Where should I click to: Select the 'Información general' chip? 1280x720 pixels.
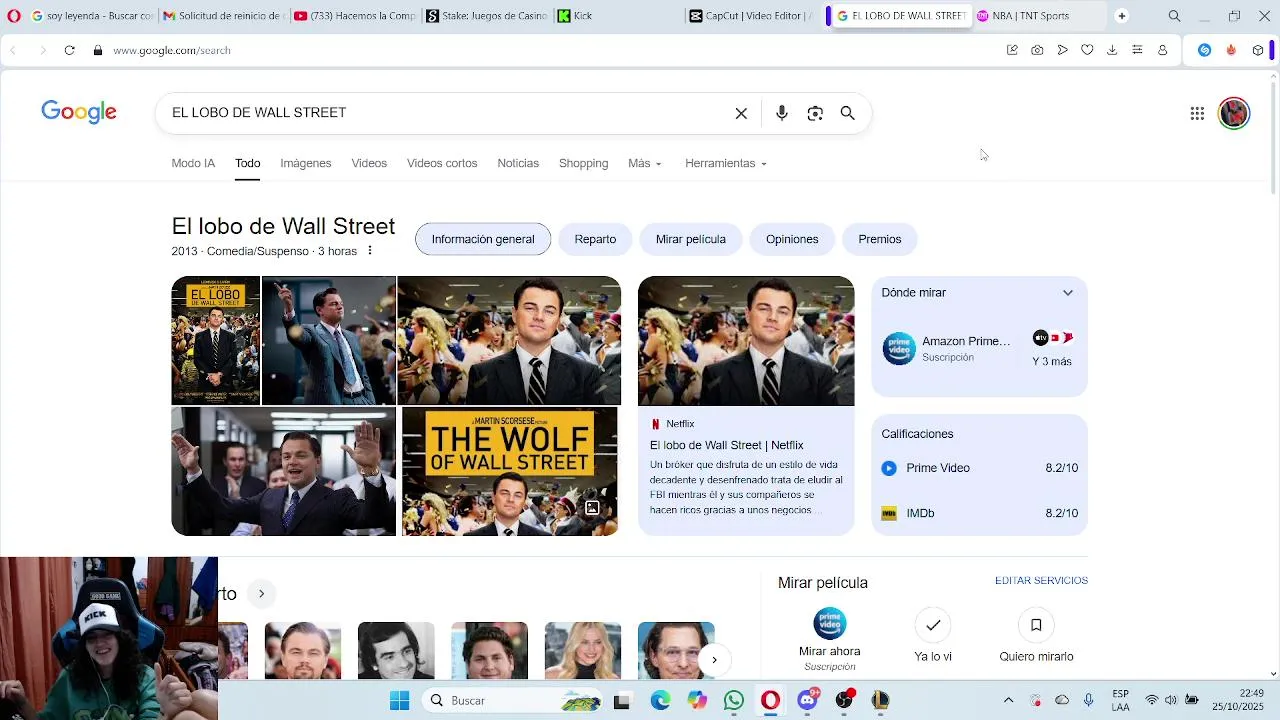pos(483,239)
